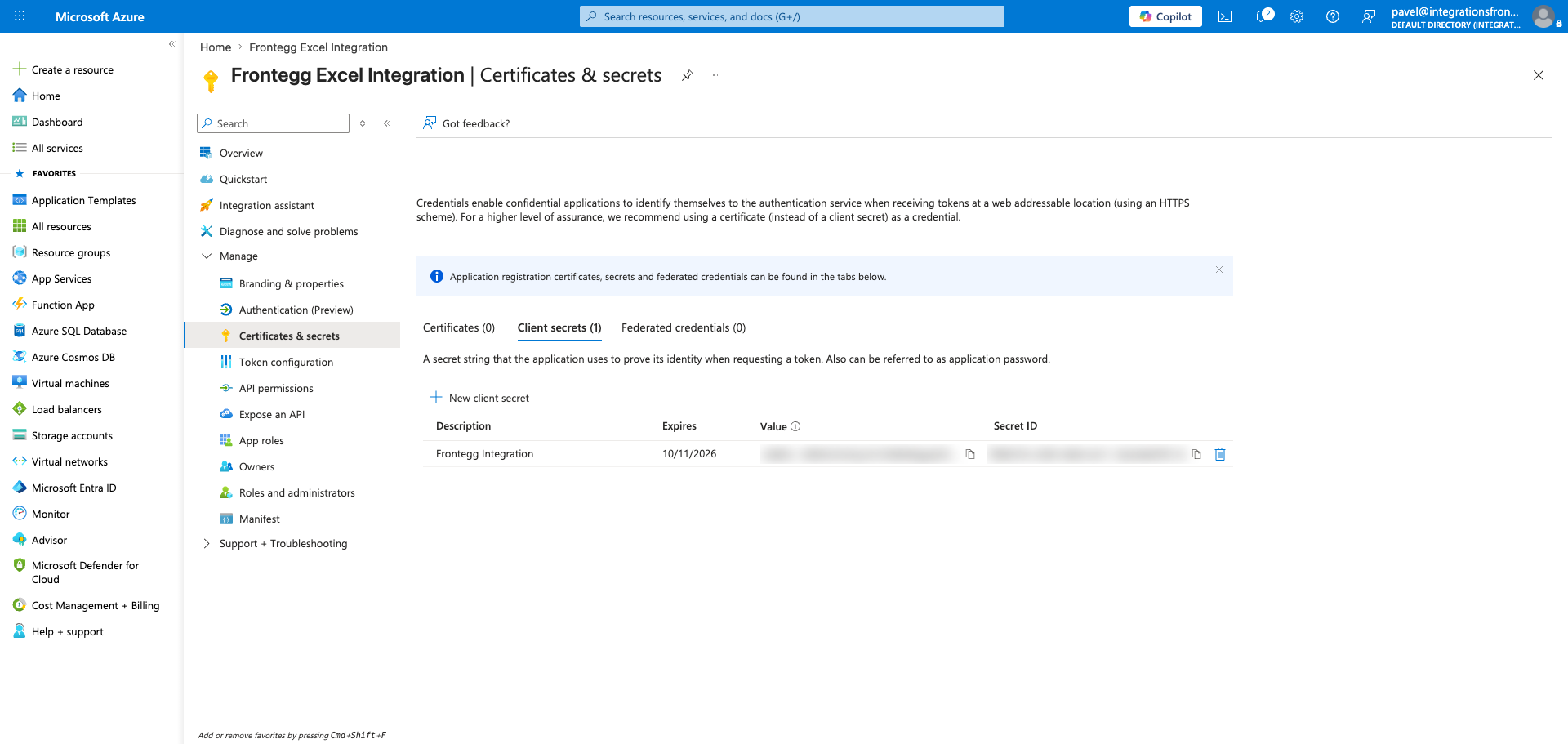The height and width of the screenshot is (744, 1568).
Task: Go to Branding & properties
Action: point(292,283)
